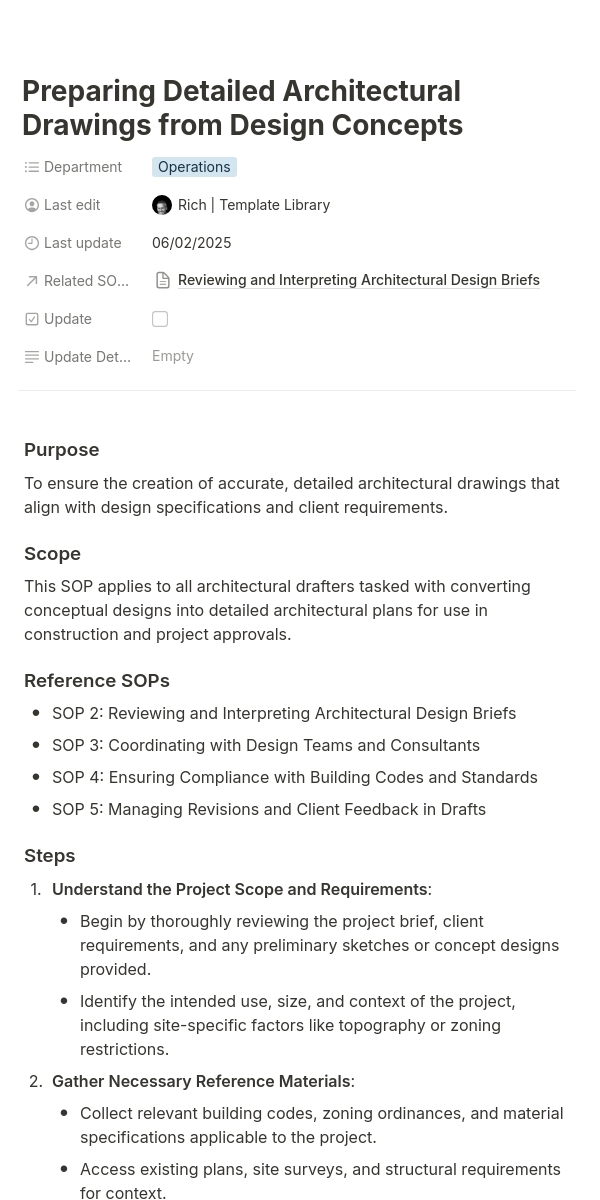Click the Last update property label
The height and width of the screenshot is (1200, 600).
point(82,243)
